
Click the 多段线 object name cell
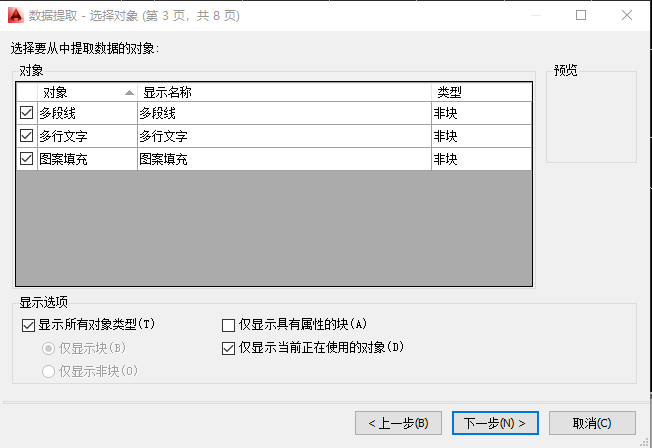point(87,113)
